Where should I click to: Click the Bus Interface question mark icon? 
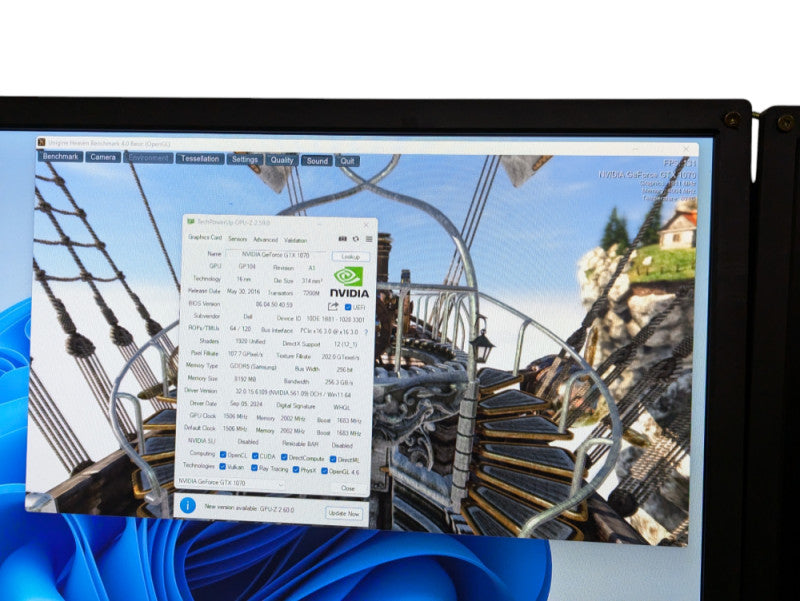(x=366, y=332)
